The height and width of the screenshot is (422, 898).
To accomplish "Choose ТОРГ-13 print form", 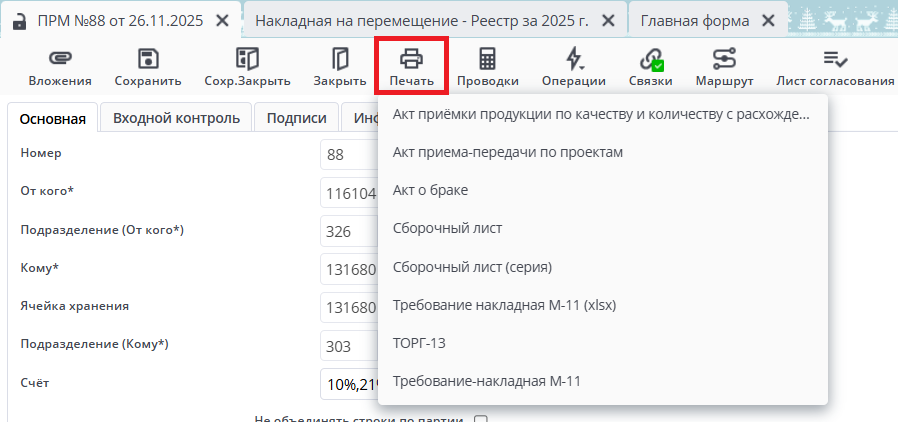I will click(x=602, y=343).
